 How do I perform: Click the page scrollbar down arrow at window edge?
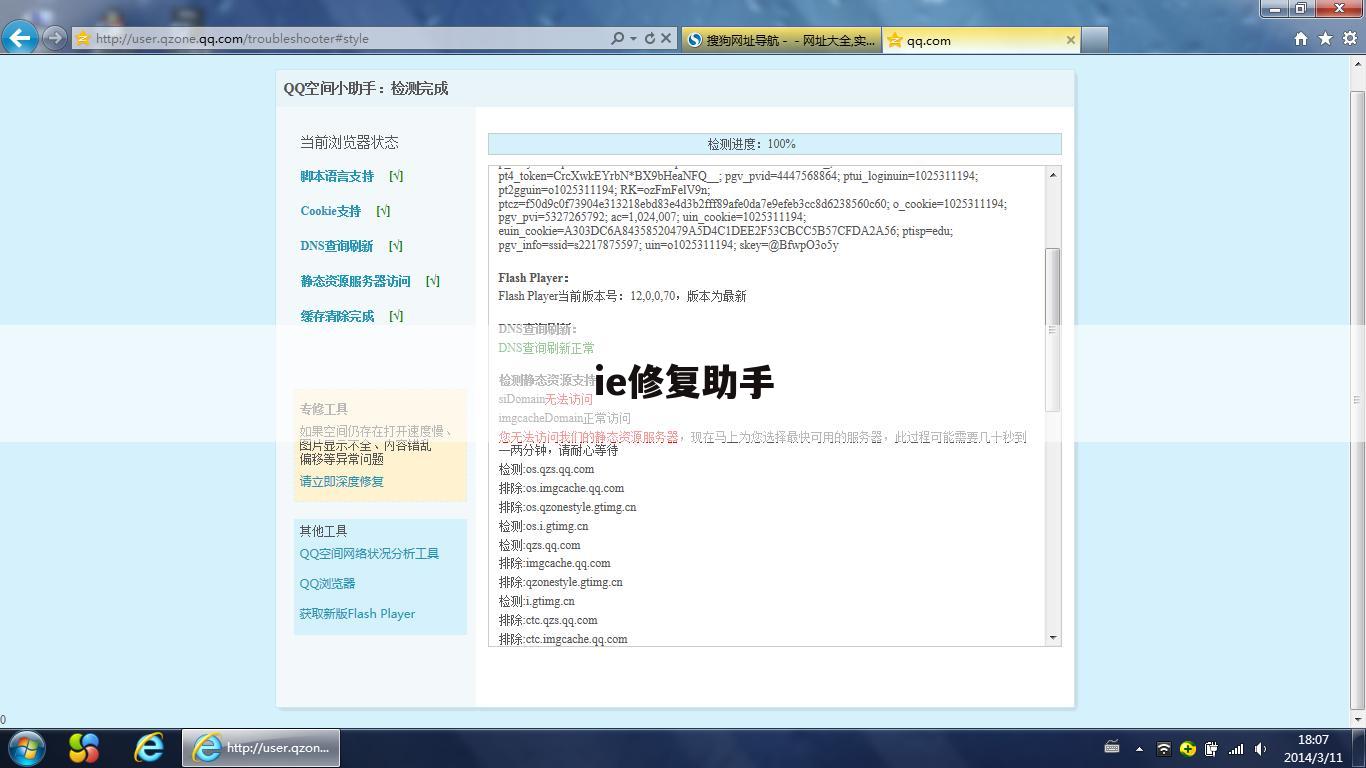pyautogui.click(x=1357, y=718)
